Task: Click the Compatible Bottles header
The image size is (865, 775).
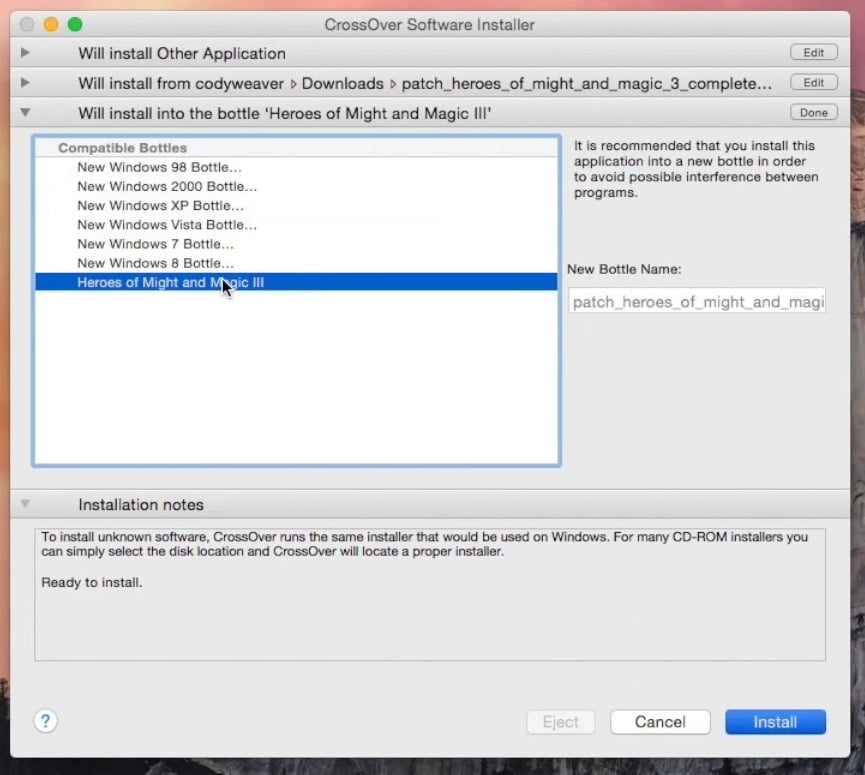Action: point(296,148)
